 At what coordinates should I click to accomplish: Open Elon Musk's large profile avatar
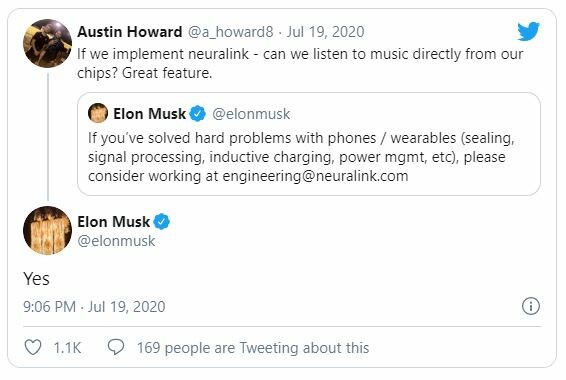click(x=47, y=231)
